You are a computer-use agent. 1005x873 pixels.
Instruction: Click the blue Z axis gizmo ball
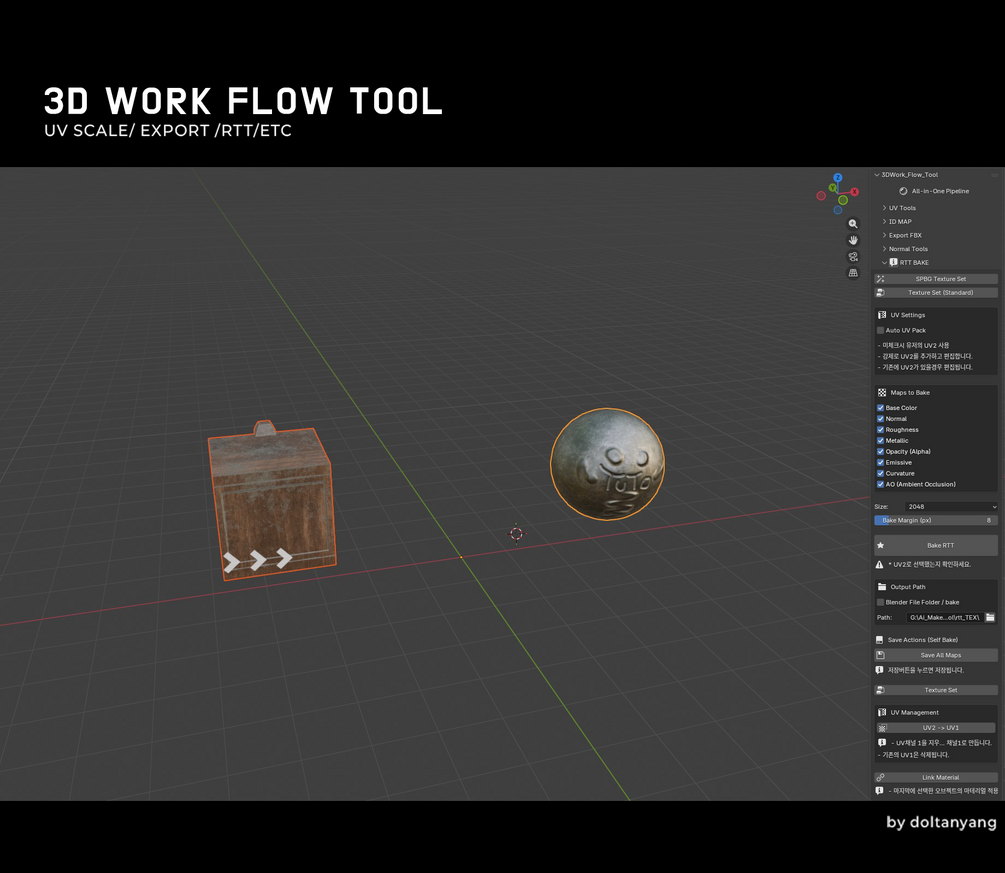pyautogui.click(x=838, y=178)
